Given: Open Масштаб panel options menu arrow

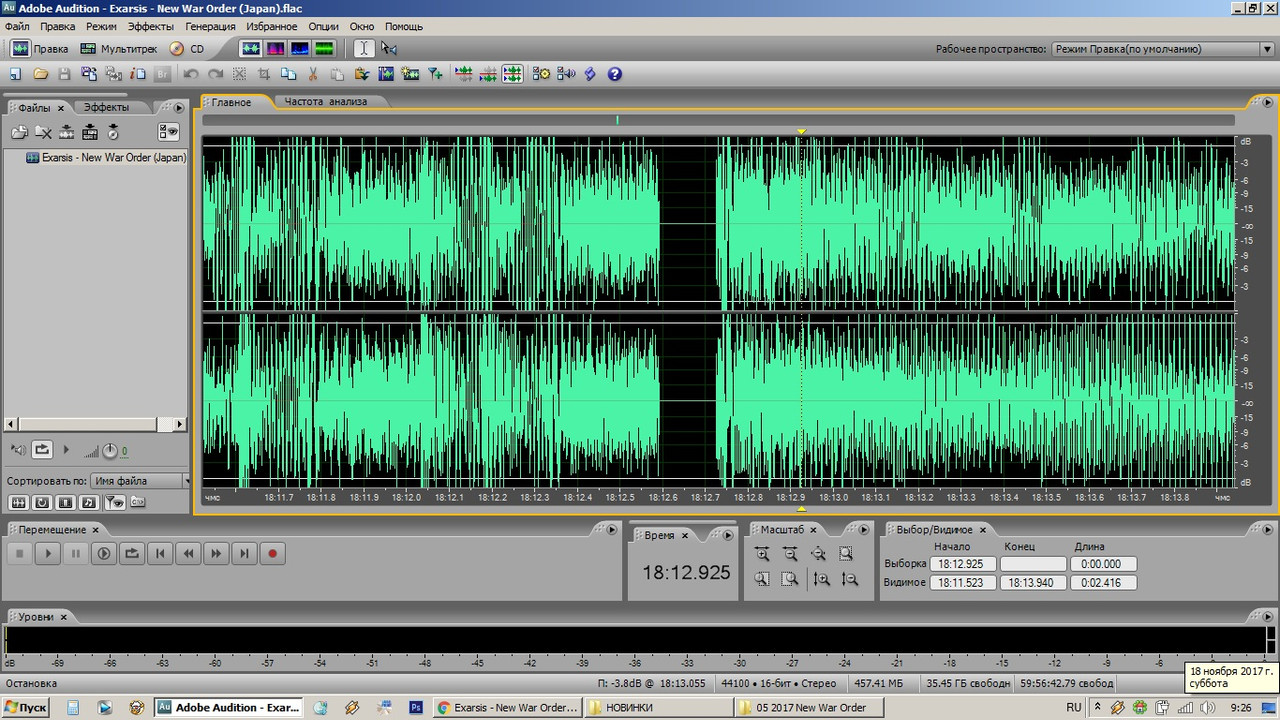Looking at the screenshot, I should [864, 528].
